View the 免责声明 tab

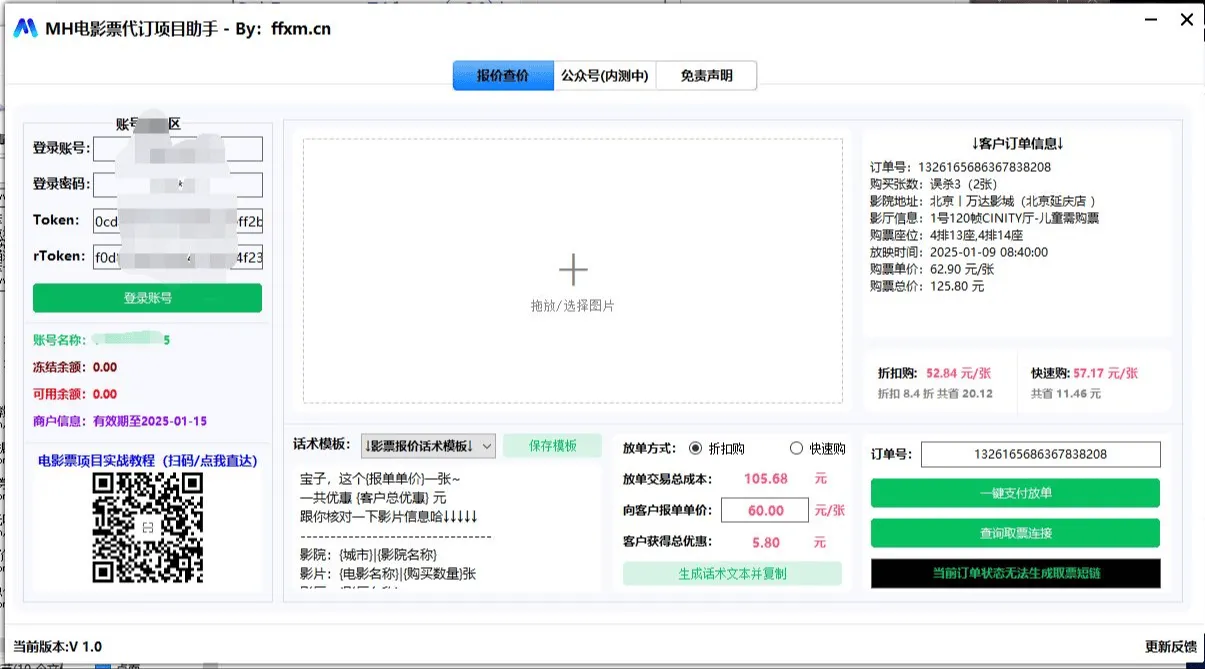click(x=706, y=75)
